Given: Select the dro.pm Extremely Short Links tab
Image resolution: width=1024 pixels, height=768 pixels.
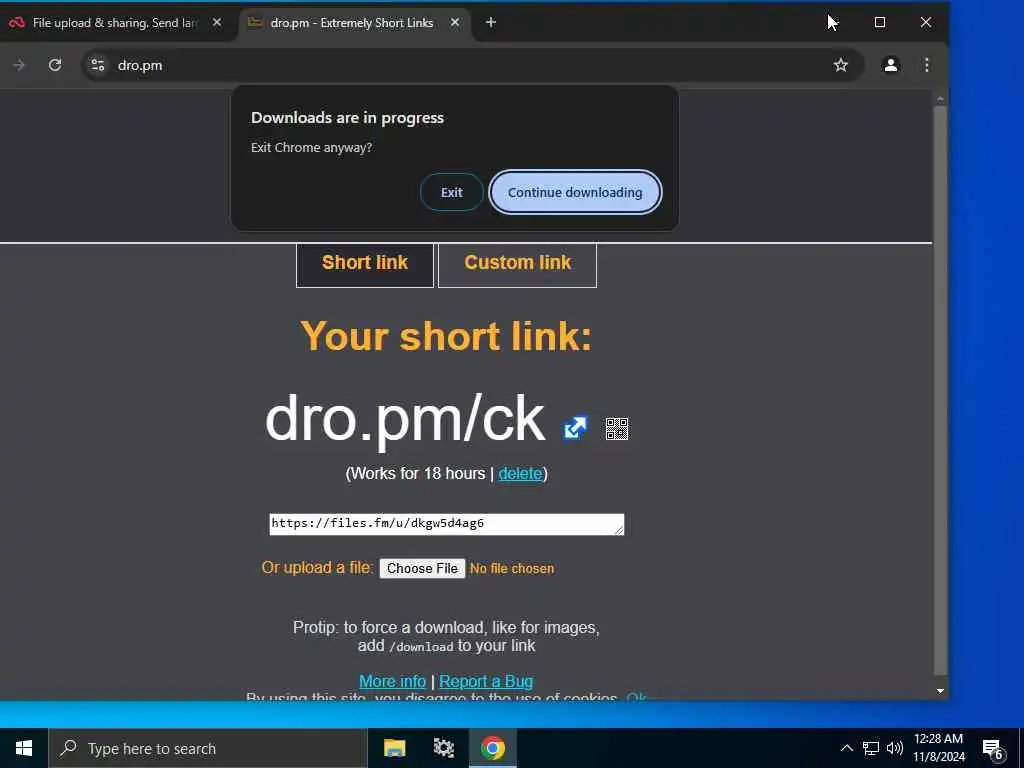Looking at the screenshot, I should point(351,23).
